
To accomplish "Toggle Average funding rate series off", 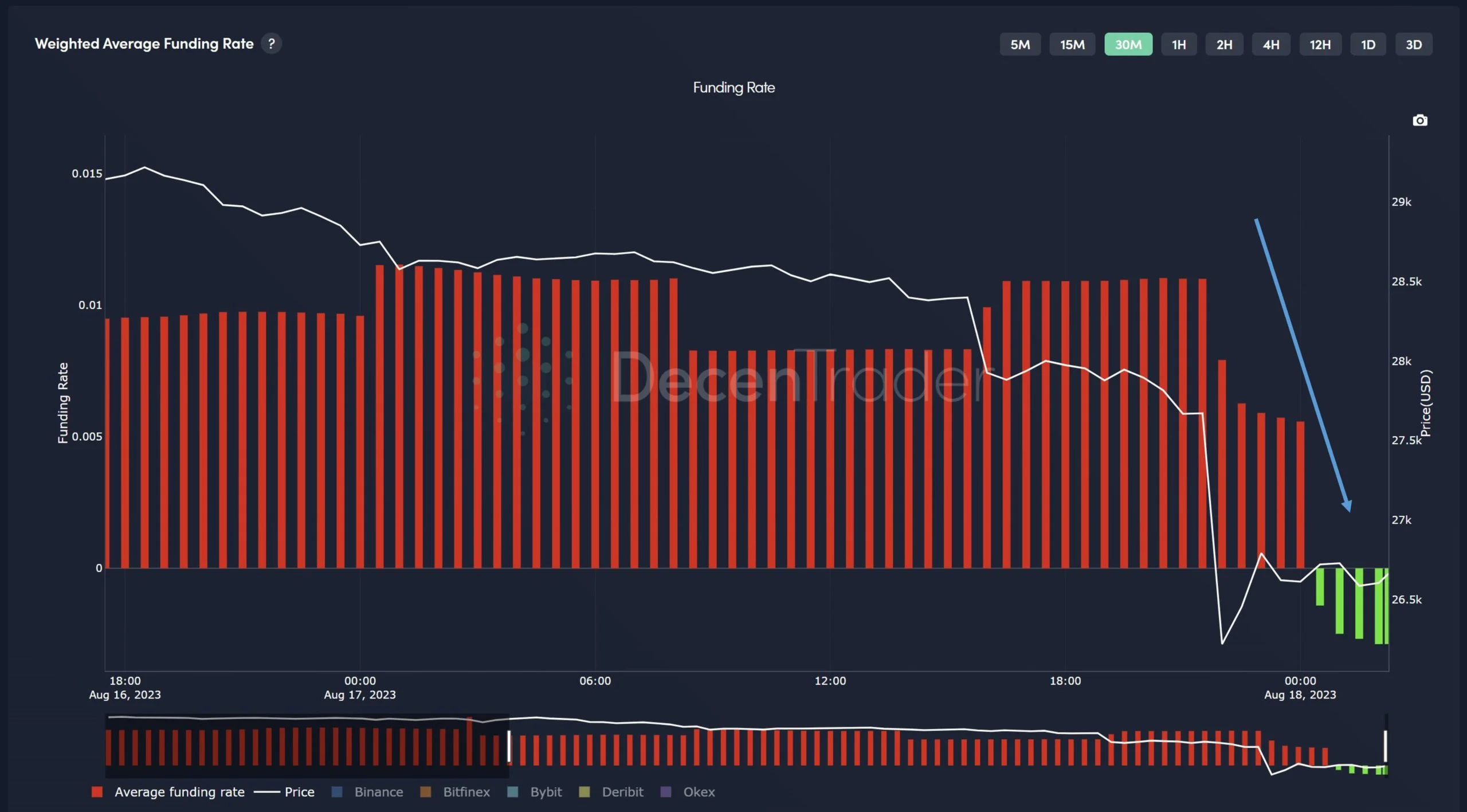I will click(x=179, y=791).
